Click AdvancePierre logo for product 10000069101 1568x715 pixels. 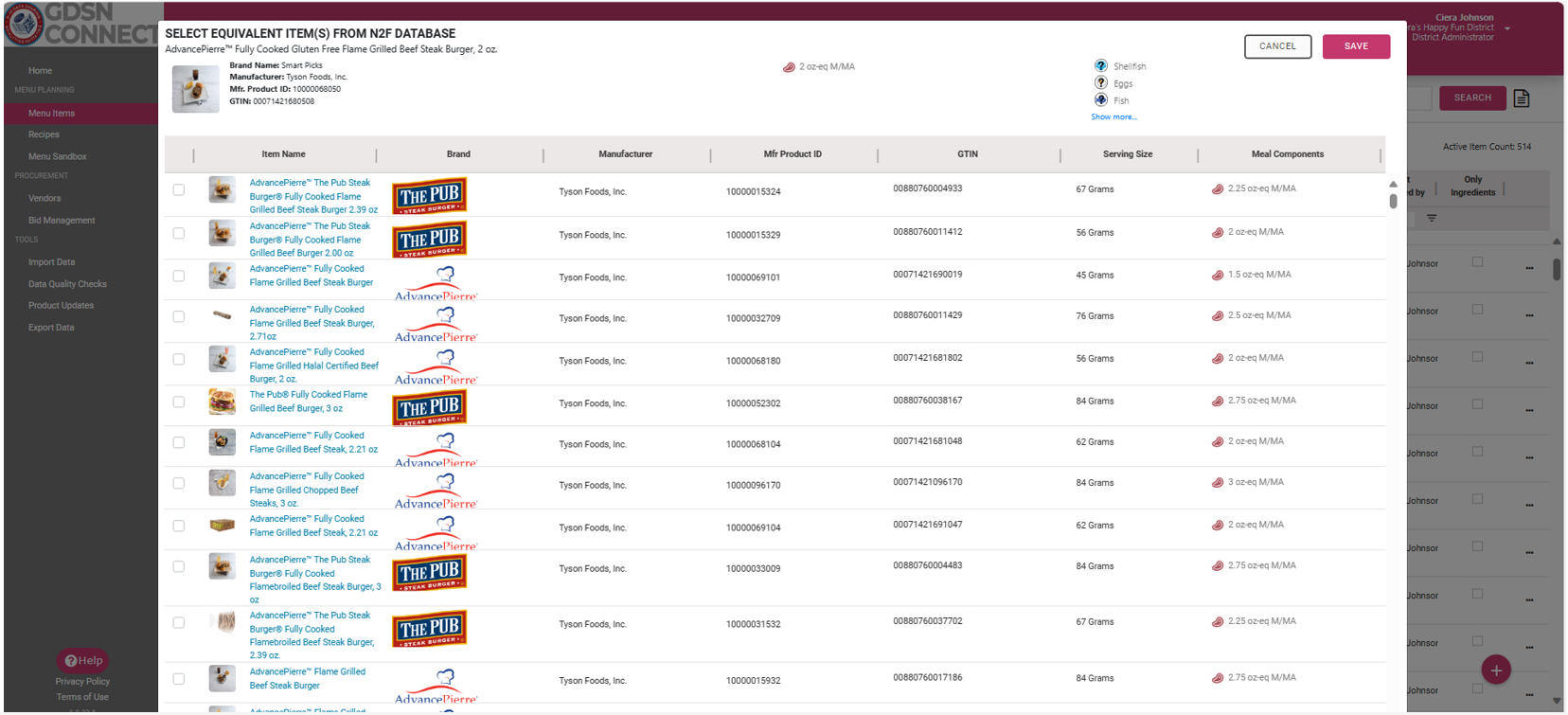pyautogui.click(x=437, y=283)
